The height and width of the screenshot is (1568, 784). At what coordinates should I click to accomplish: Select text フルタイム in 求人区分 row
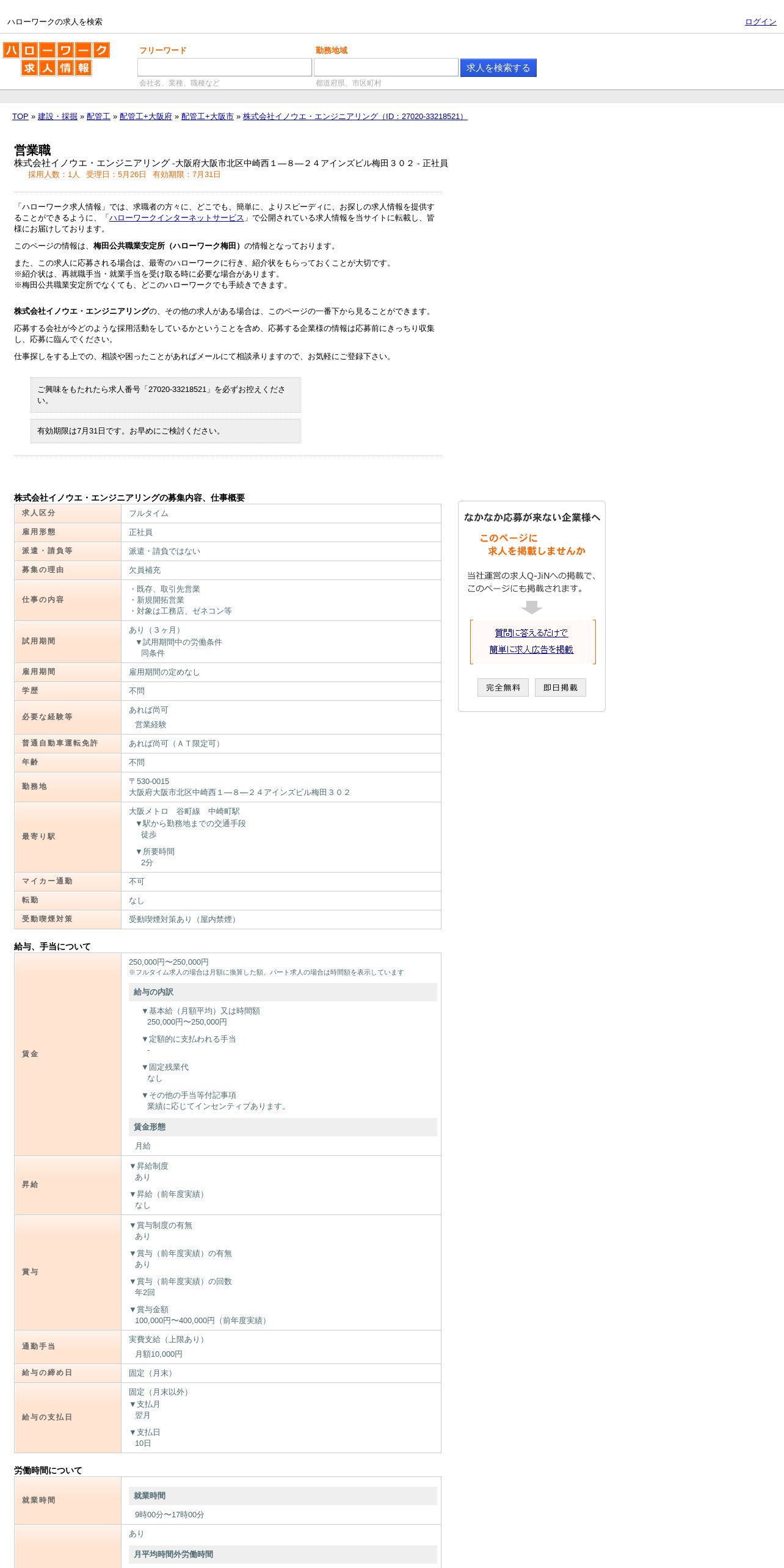pos(148,514)
